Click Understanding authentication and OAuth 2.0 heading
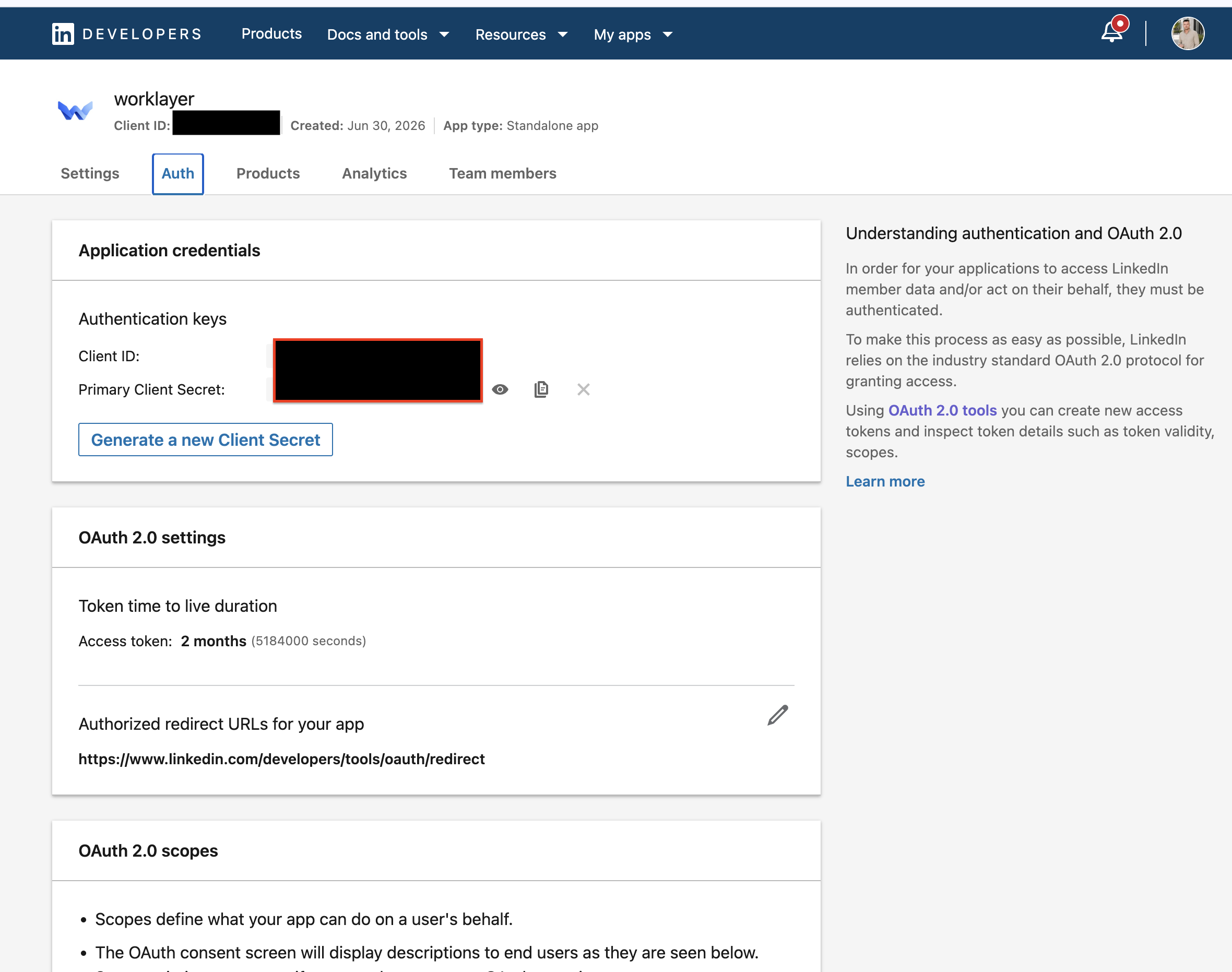Image resolution: width=1232 pixels, height=972 pixels. 1013,233
